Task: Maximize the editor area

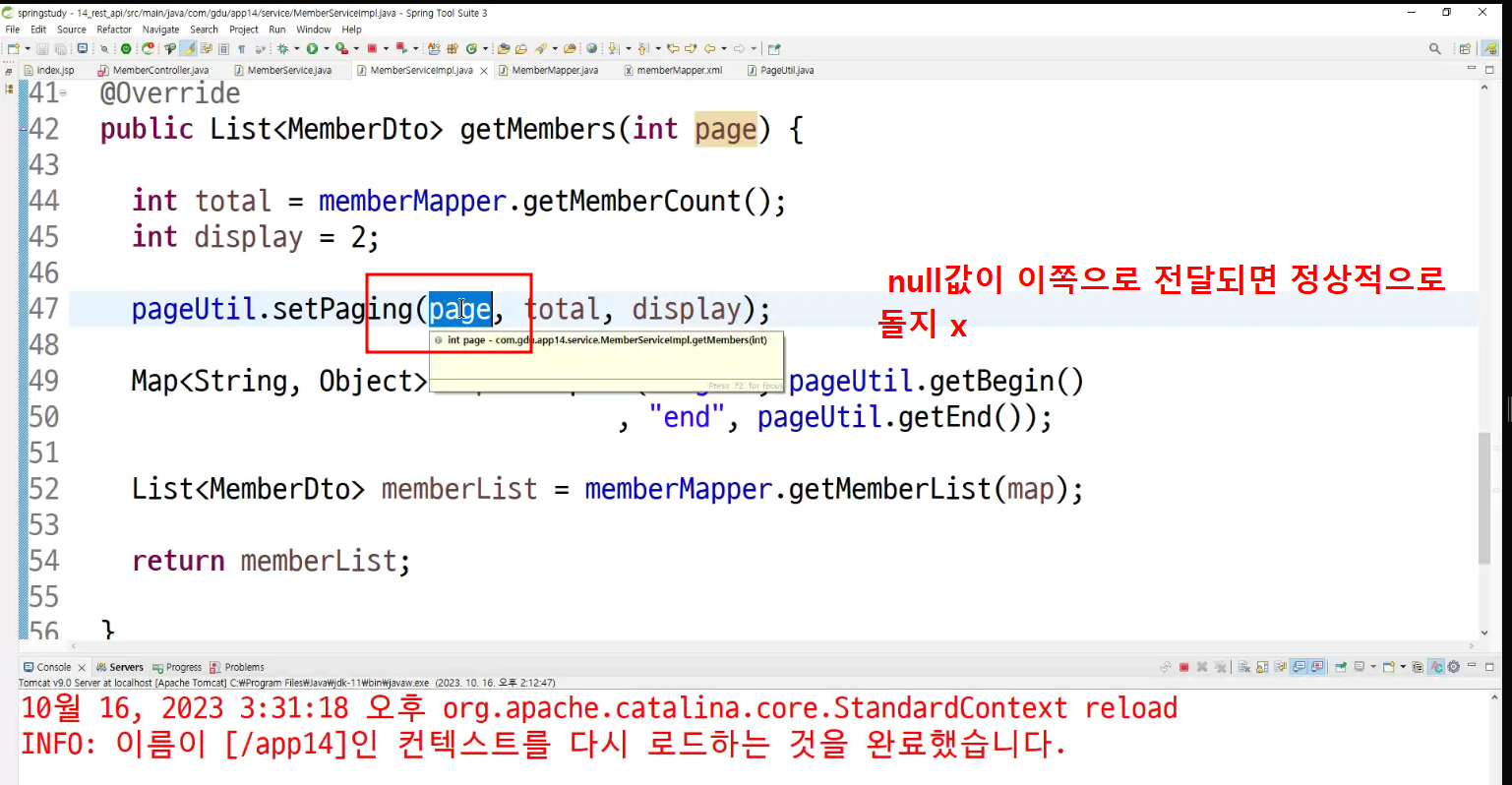Action: [1490, 69]
